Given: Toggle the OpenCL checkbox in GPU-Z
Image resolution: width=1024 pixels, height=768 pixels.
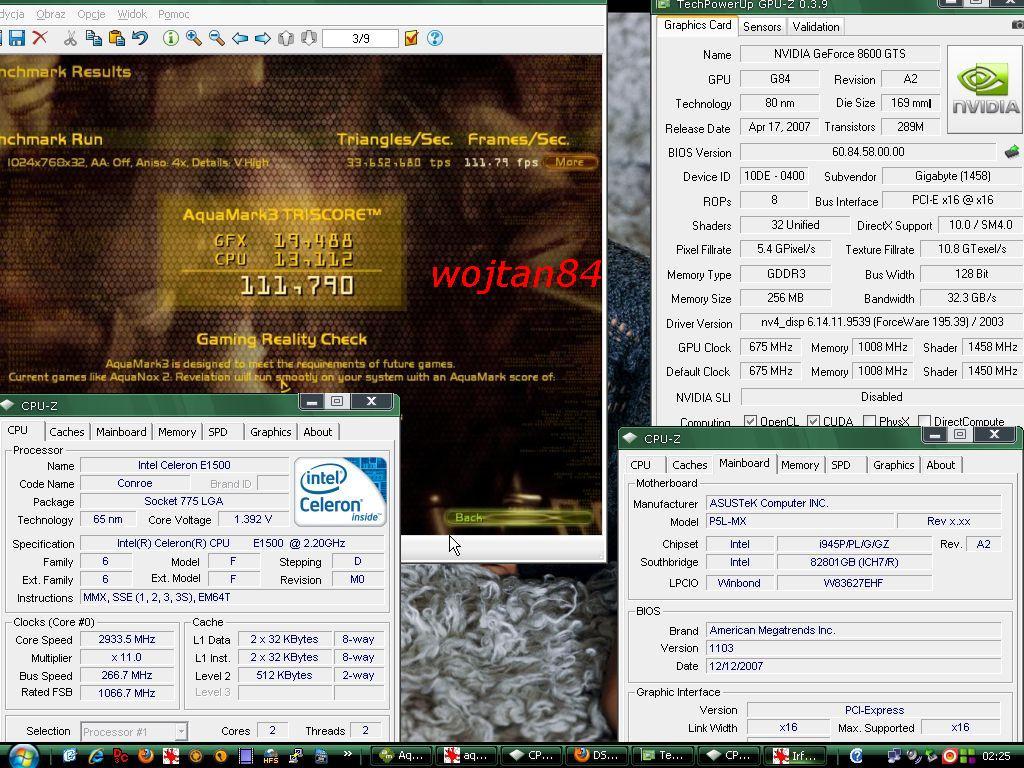Looking at the screenshot, I should coord(750,421).
